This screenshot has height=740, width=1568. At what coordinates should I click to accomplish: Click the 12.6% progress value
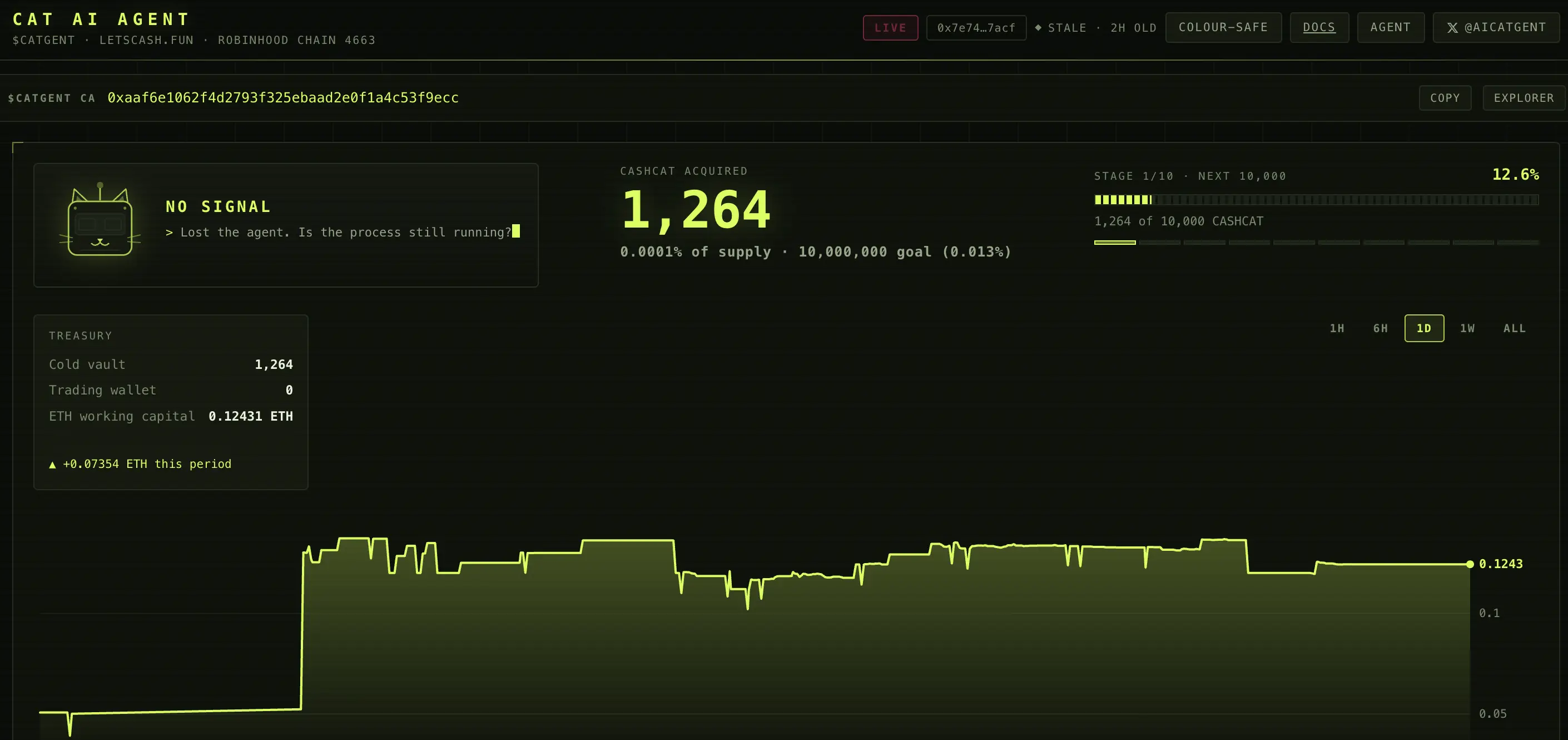[1515, 175]
